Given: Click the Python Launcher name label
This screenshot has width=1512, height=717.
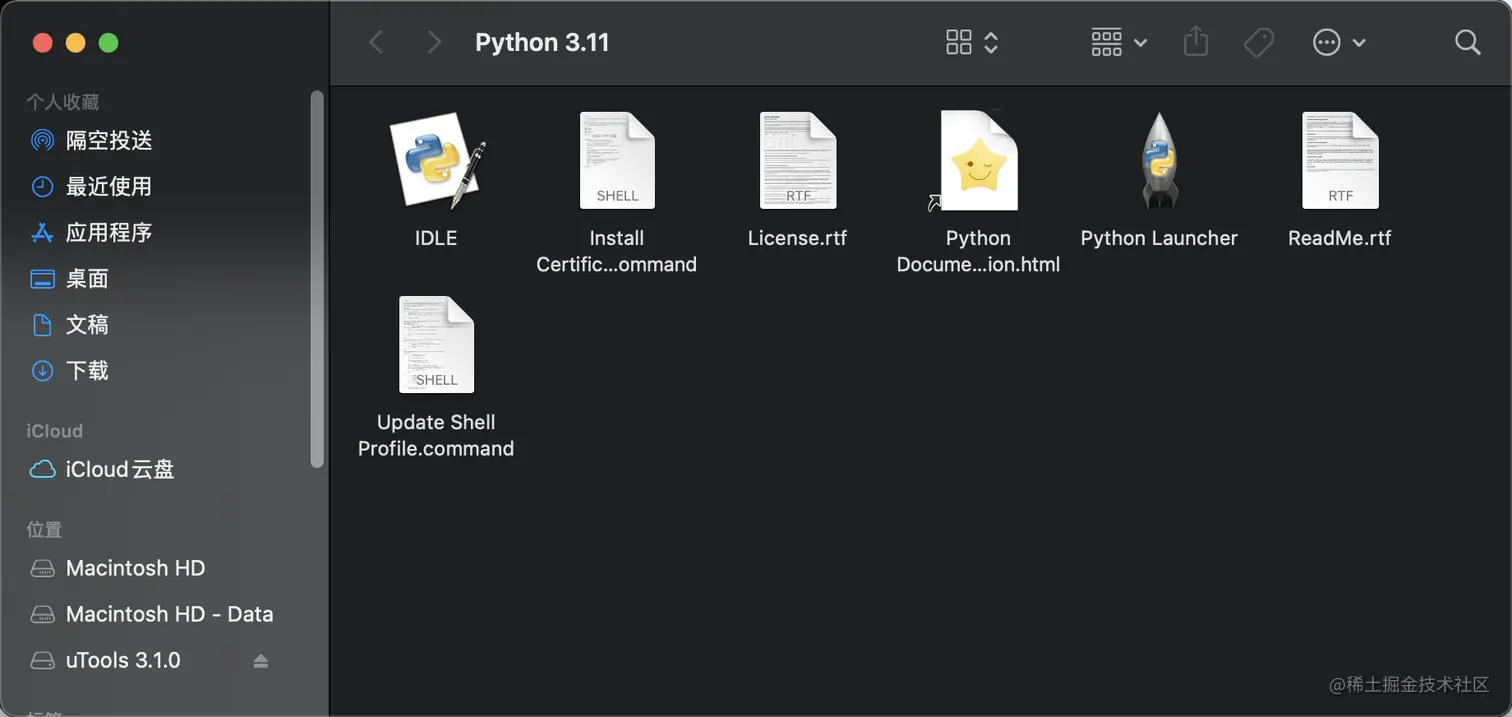Looking at the screenshot, I should click(x=1159, y=238).
